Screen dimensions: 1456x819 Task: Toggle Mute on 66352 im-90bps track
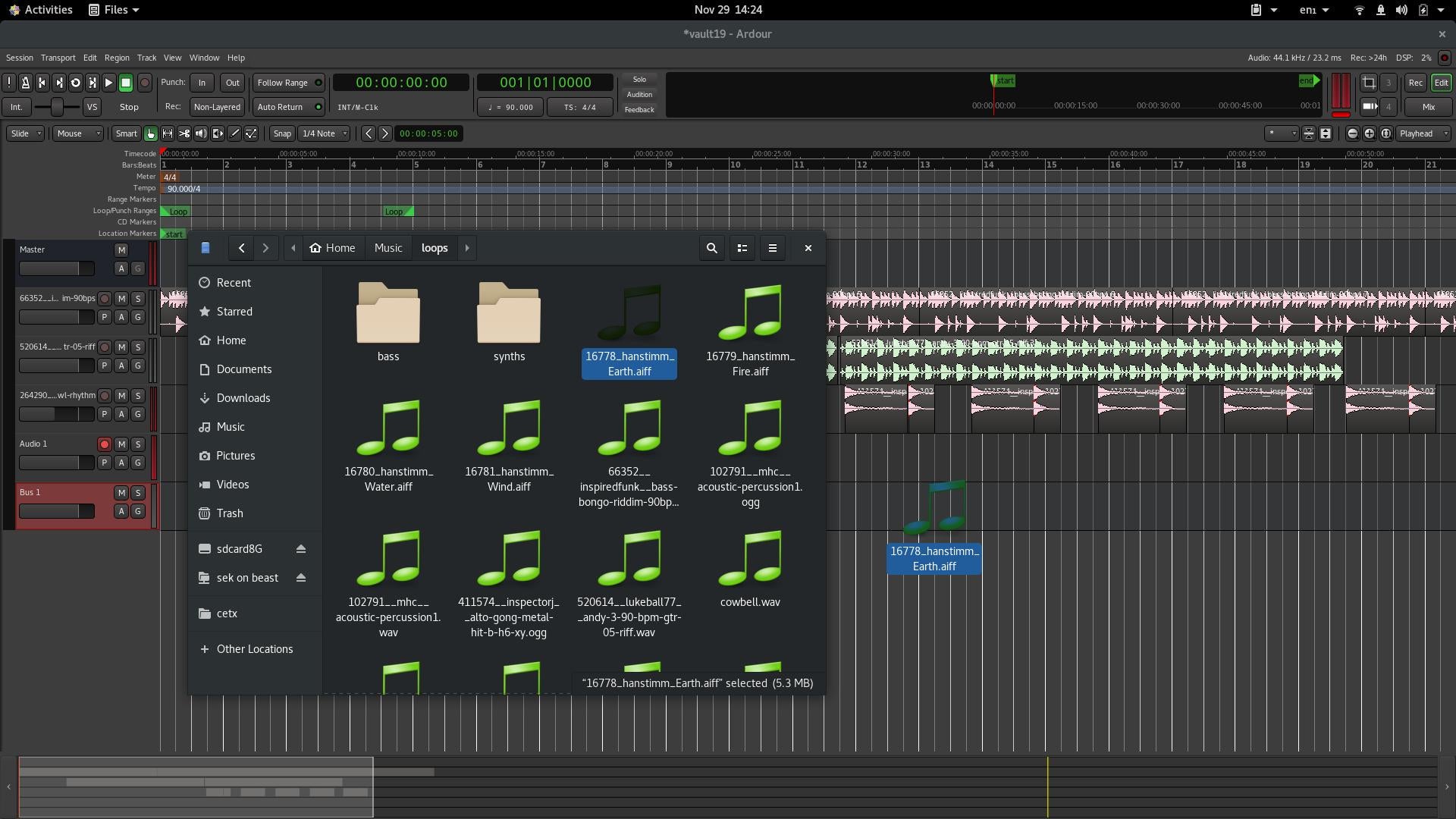click(x=121, y=298)
